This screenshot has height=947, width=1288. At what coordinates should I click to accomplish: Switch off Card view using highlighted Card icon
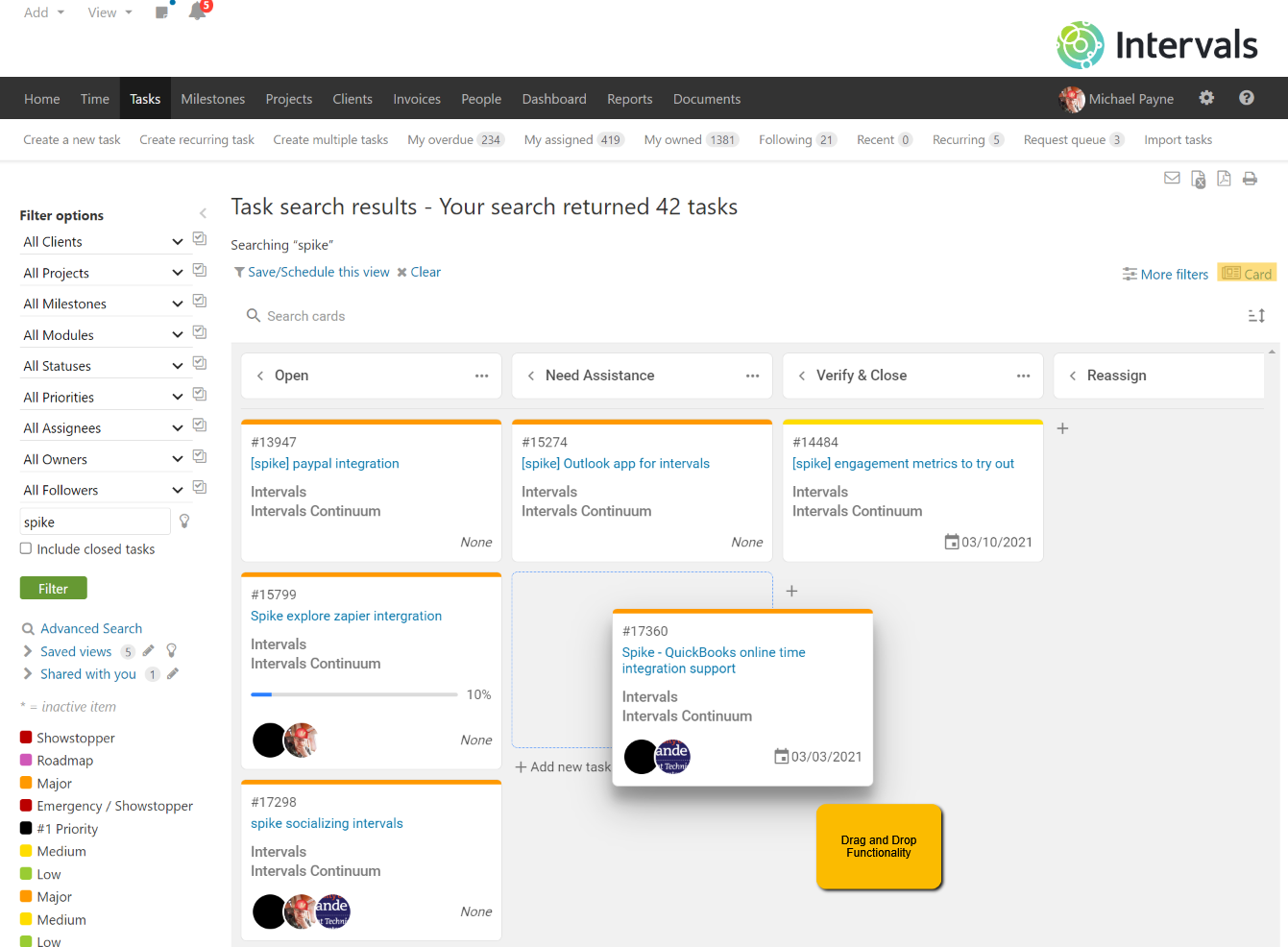[1247, 273]
